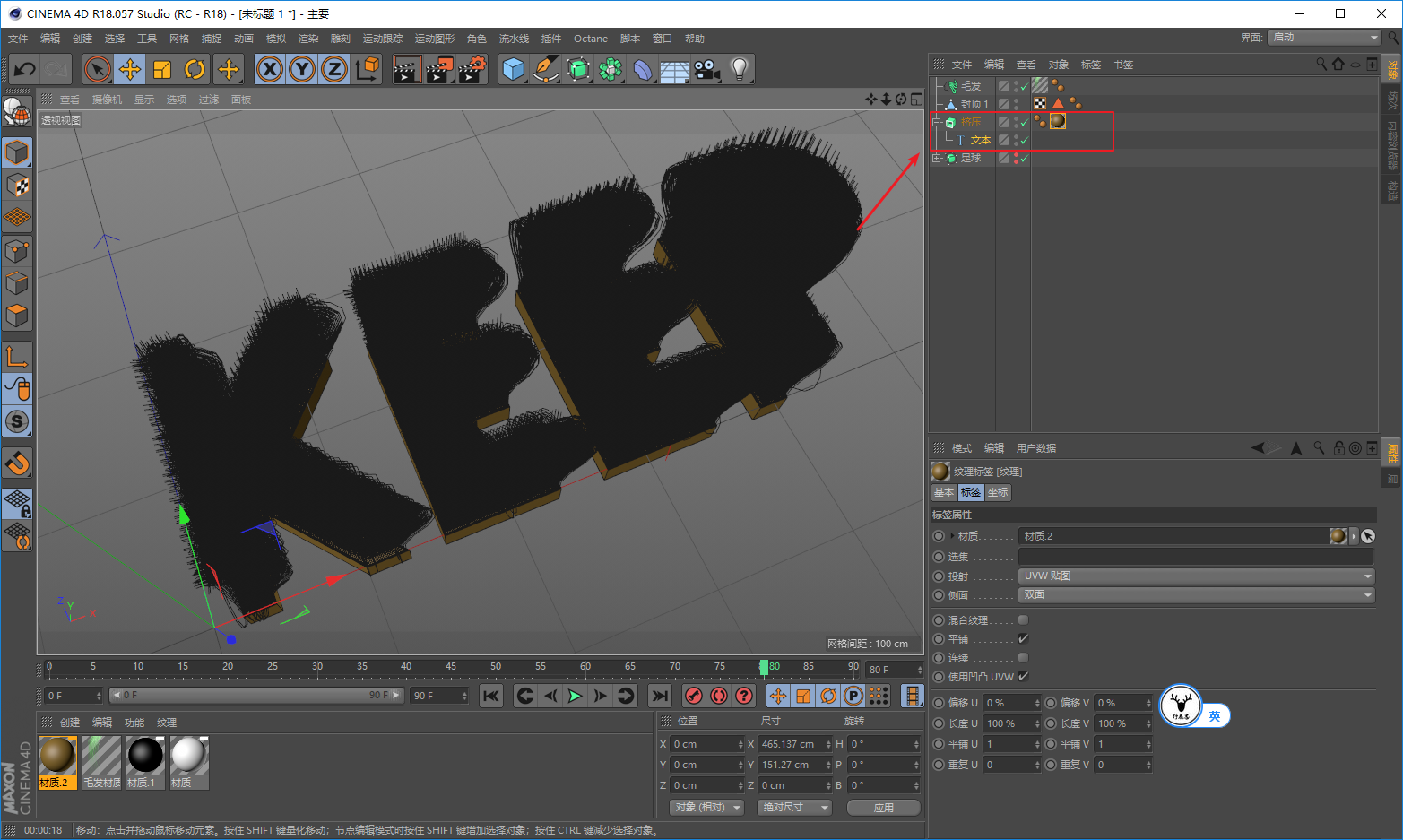1403x840 pixels.
Task: Add a light object
Action: pyautogui.click(x=740, y=69)
